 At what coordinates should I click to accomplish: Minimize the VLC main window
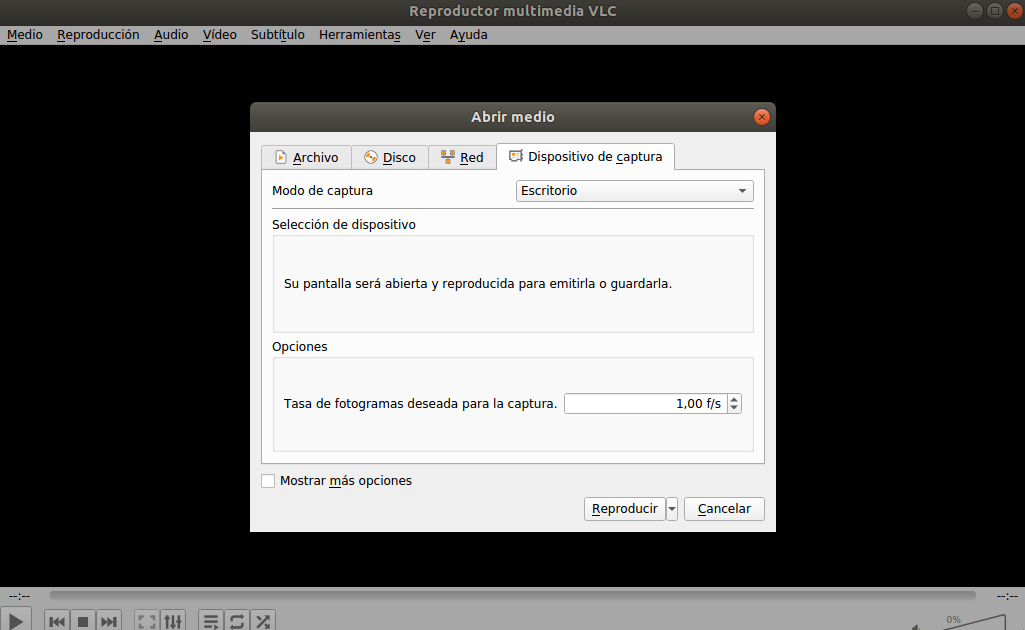975,10
